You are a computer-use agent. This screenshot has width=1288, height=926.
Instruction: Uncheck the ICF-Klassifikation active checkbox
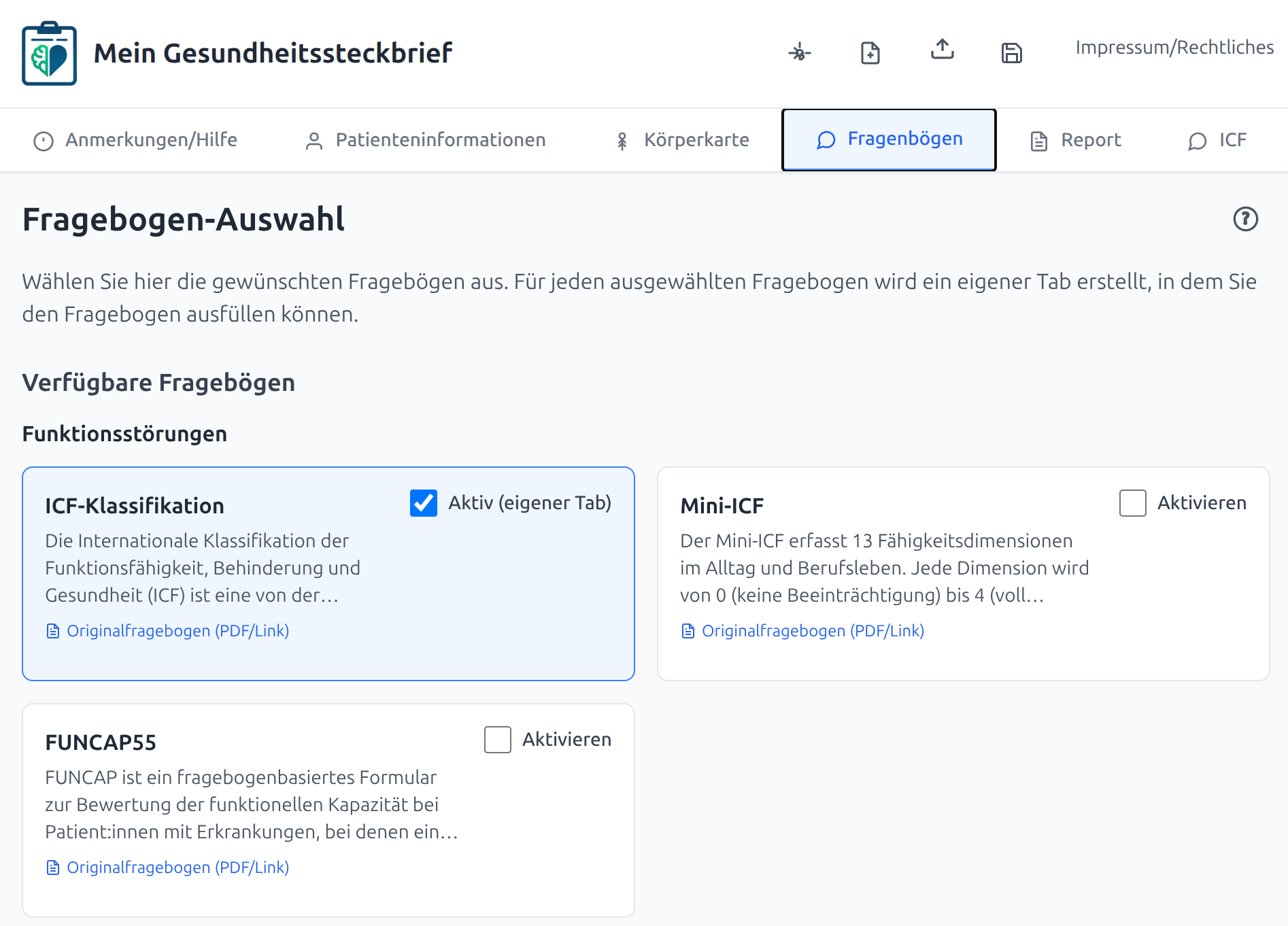point(424,503)
